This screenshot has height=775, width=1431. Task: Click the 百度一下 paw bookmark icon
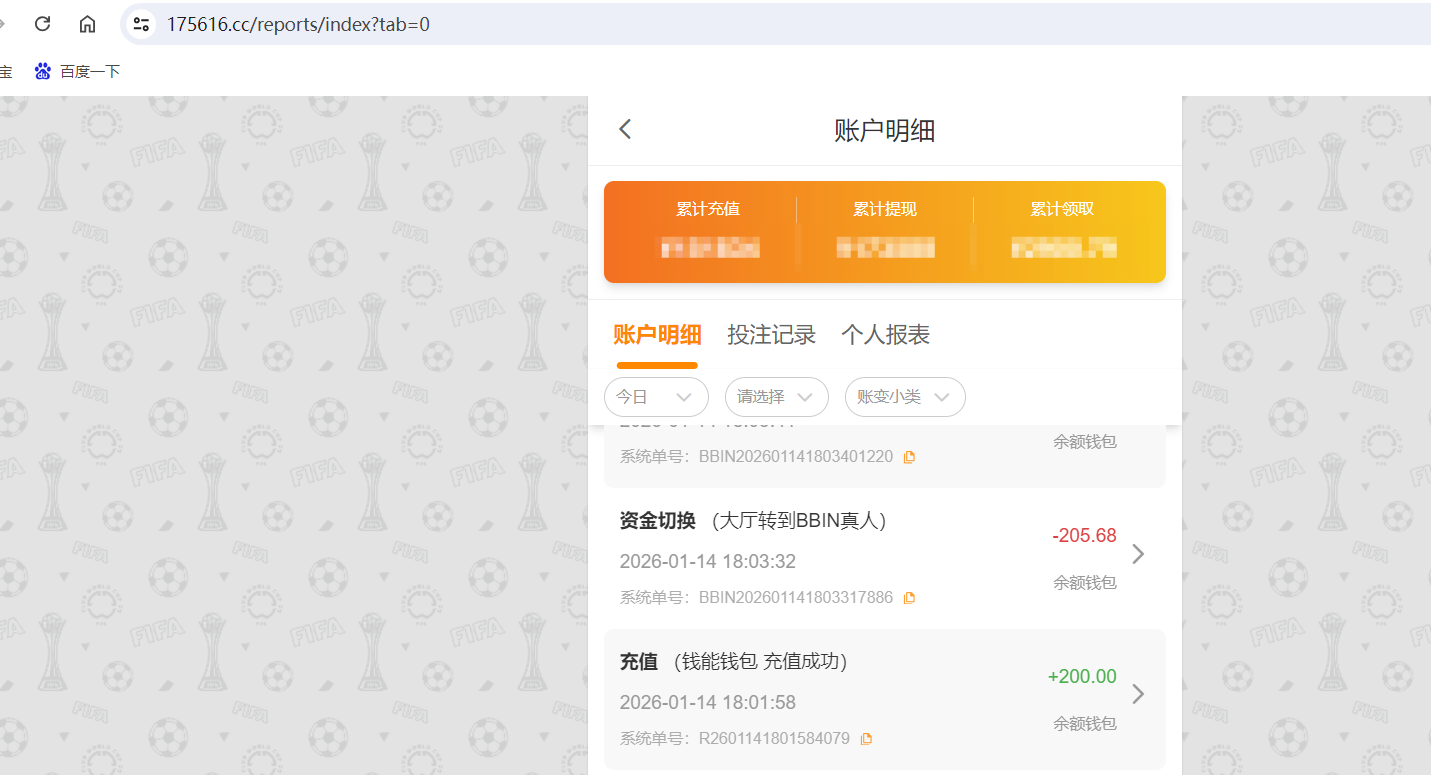point(42,71)
